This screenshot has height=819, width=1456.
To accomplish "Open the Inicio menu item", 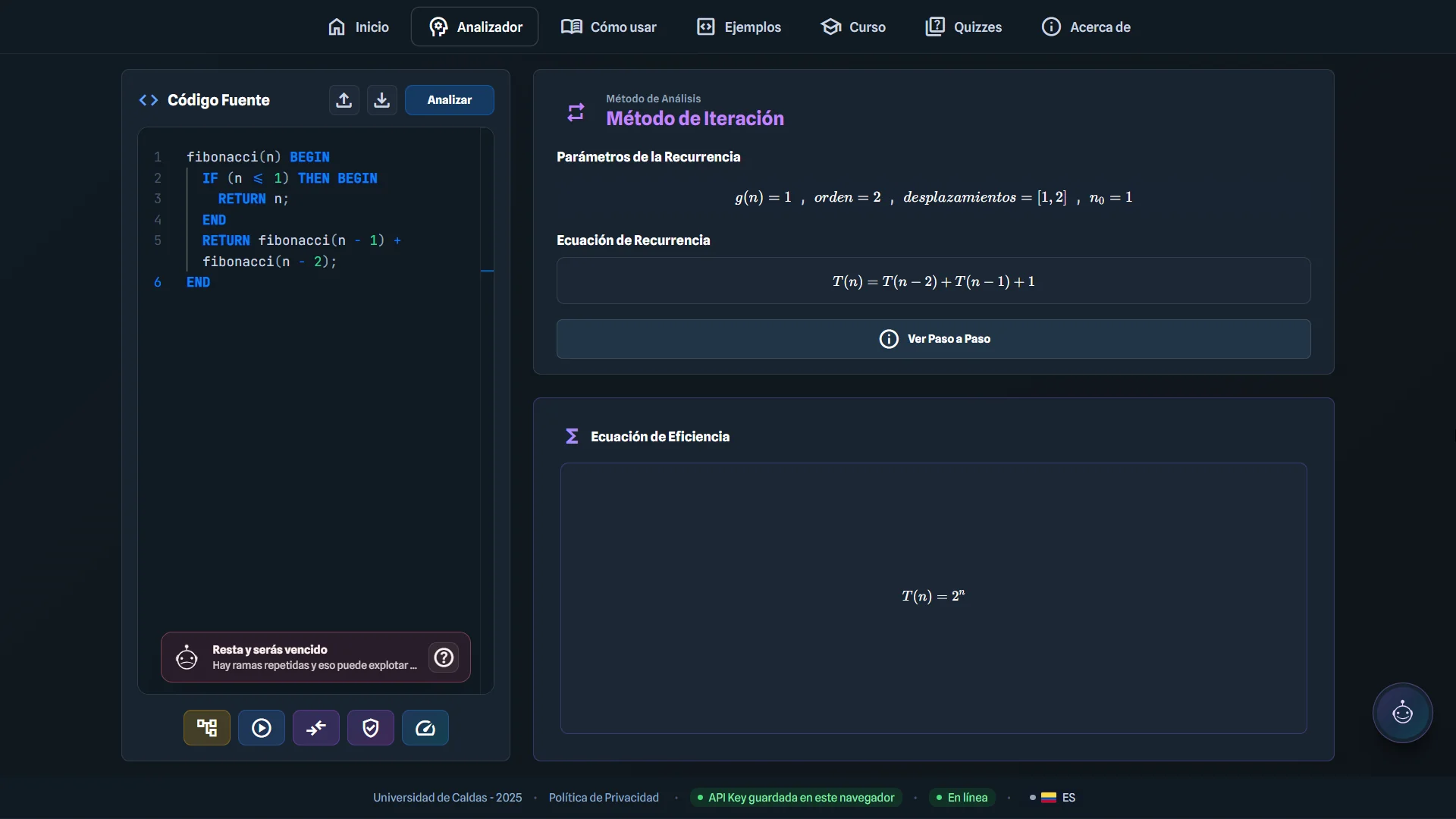I will coord(358,27).
